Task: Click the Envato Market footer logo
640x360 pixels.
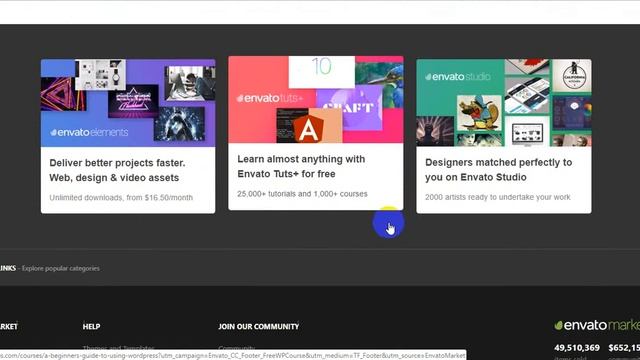Action: [597, 325]
